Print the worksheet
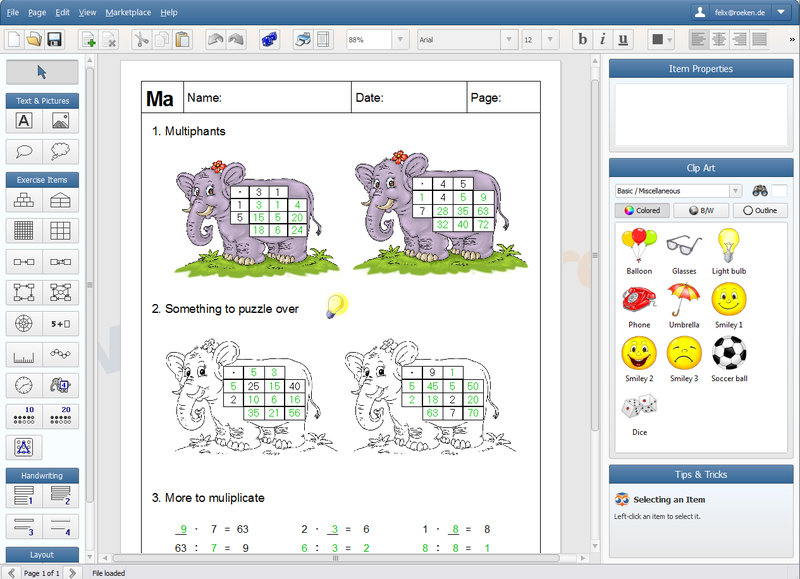This screenshot has height=579, width=800. click(x=303, y=39)
